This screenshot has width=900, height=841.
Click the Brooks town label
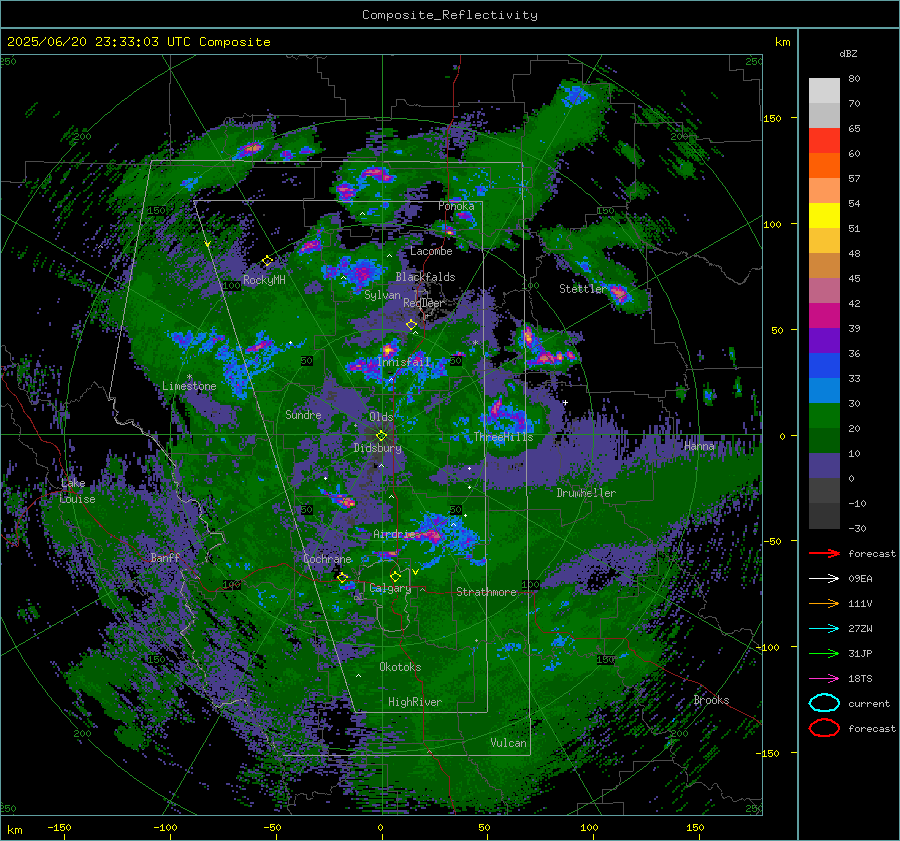pos(711,700)
